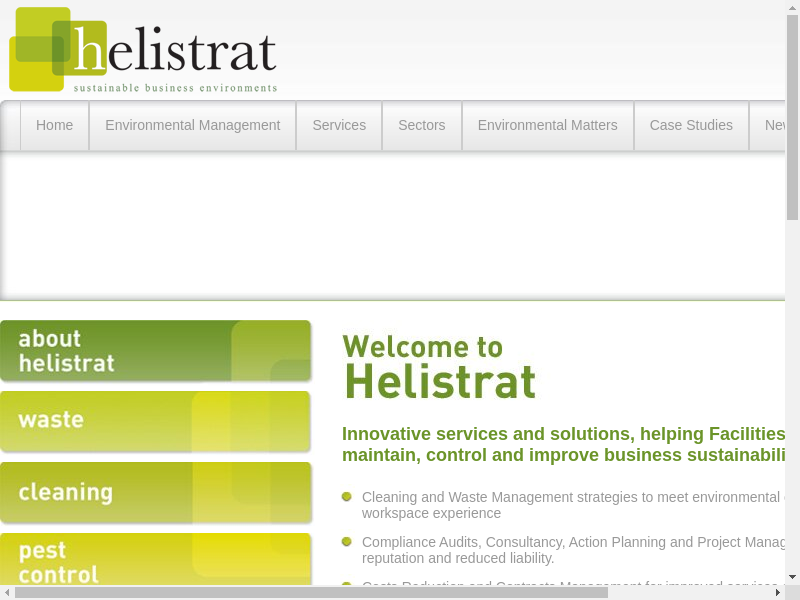Screen dimensions: 800x600
Task: Click the about helistrat banner
Action: (155, 351)
